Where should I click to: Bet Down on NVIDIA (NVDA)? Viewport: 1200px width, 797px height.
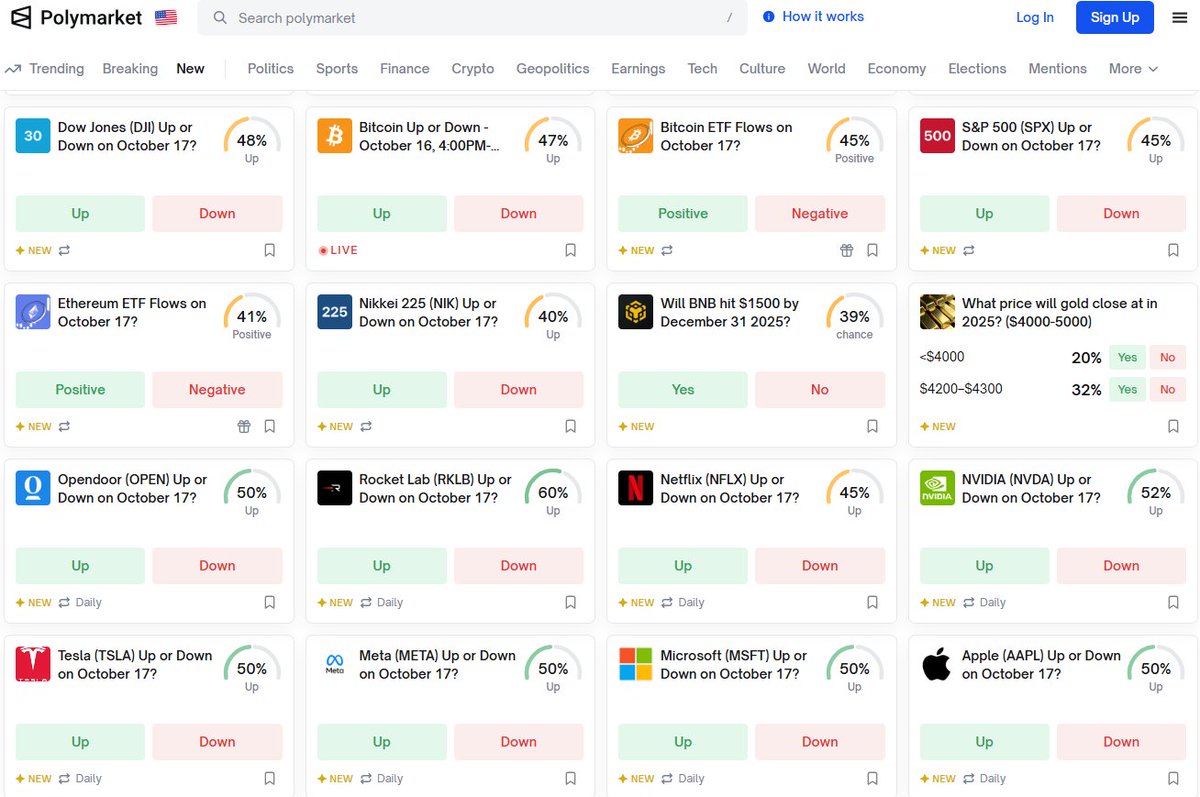point(1121,565)
